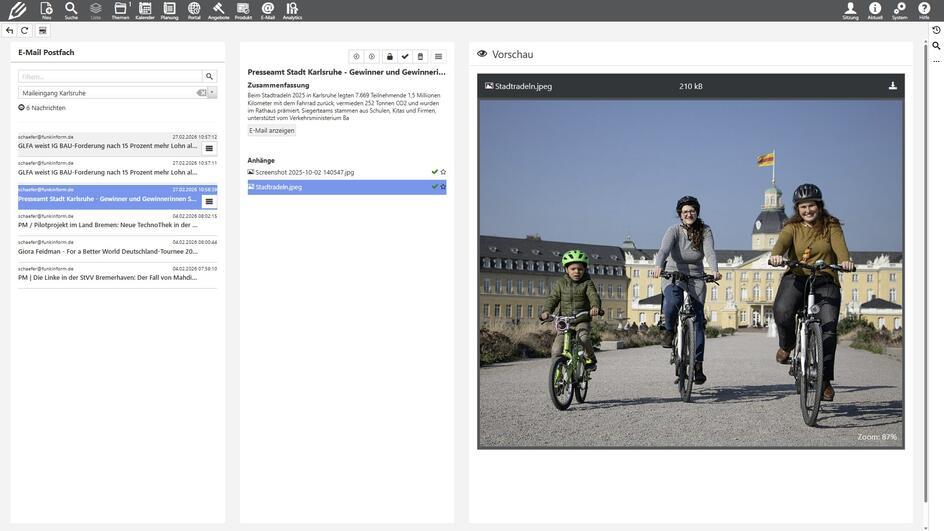944x531 pixels.
Task: Click the Stadtradeln.jpeg file name in the preview header
Action: tap(523, 86)
